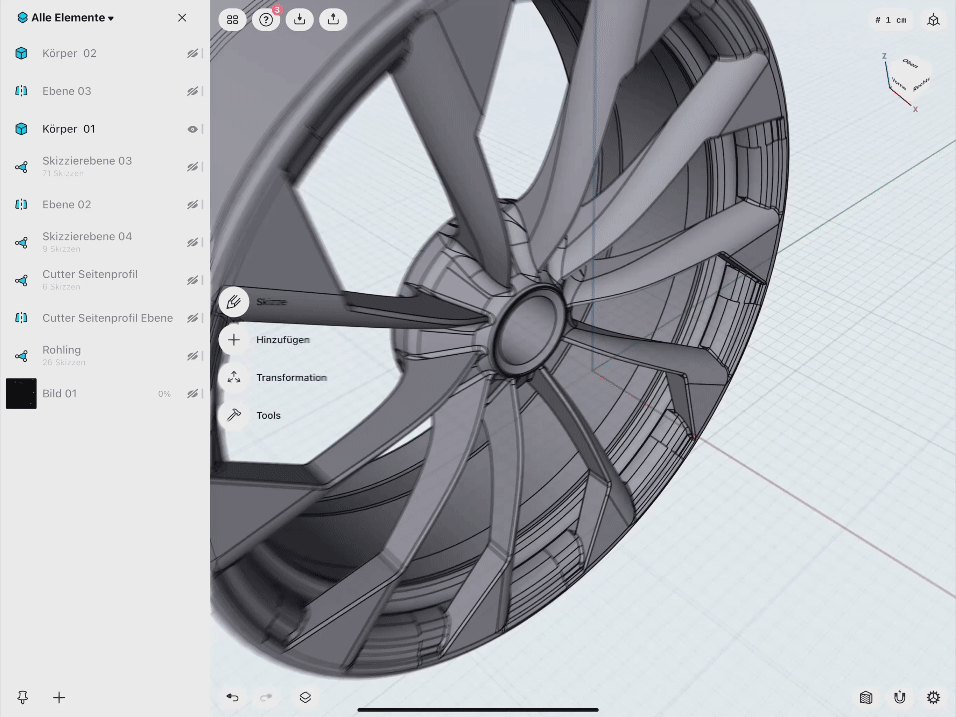Image resolution: width=956 pixels, height=717 pixels.
Task: Select the Ebene 02 text label
Action: click(66, 204)
